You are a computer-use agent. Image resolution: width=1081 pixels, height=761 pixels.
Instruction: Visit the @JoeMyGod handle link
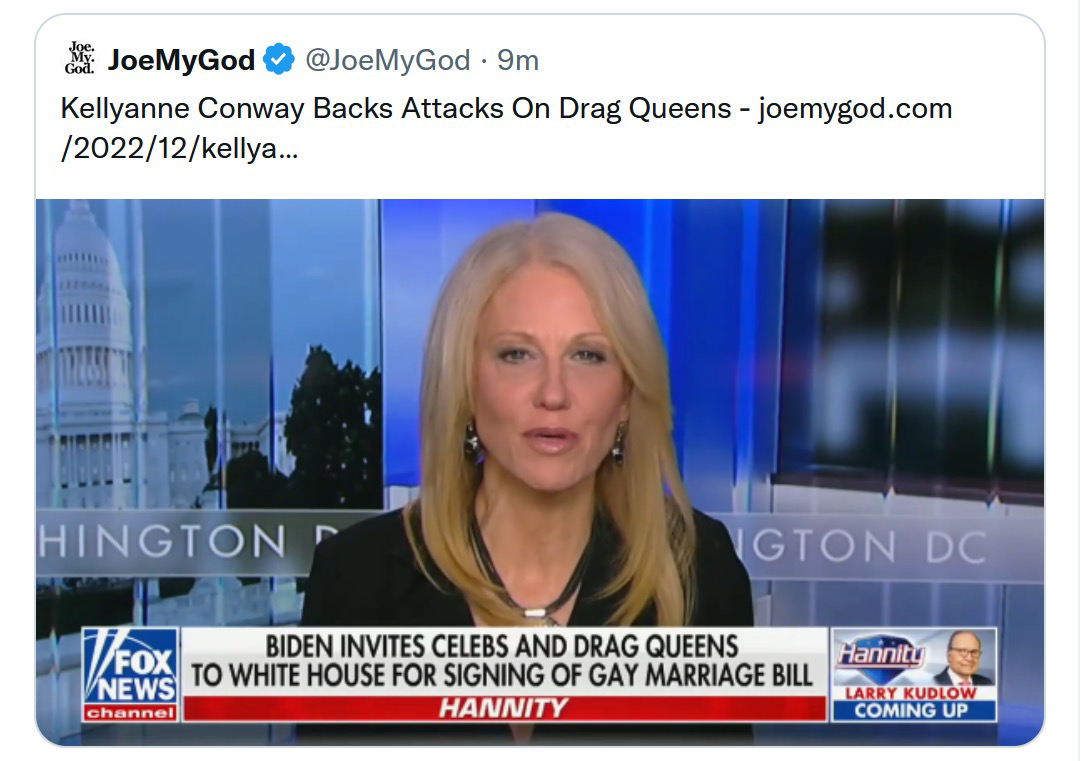387,60
